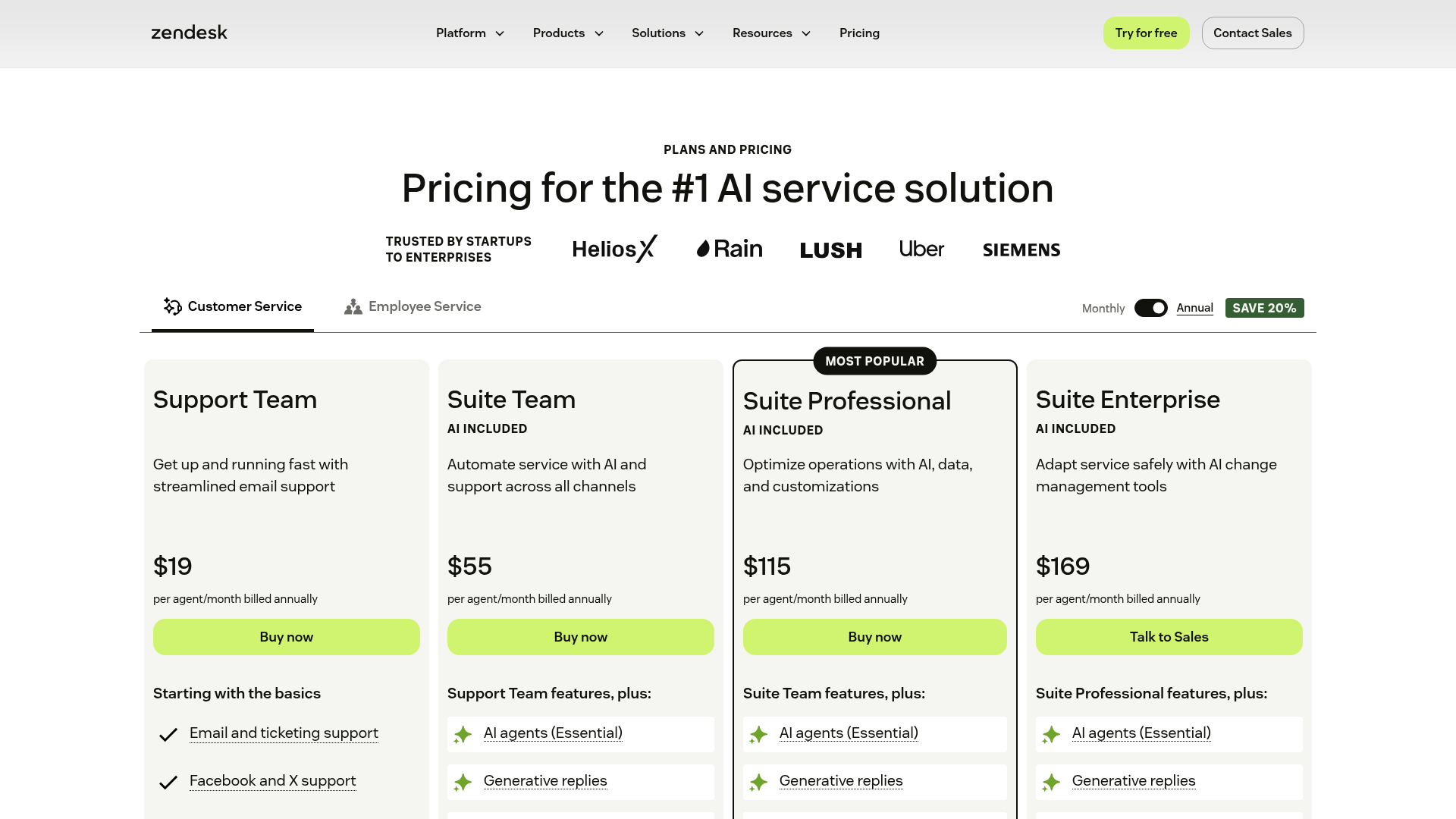Click the Try for free button
The image size is (1456, 819).
[1146, 33]
